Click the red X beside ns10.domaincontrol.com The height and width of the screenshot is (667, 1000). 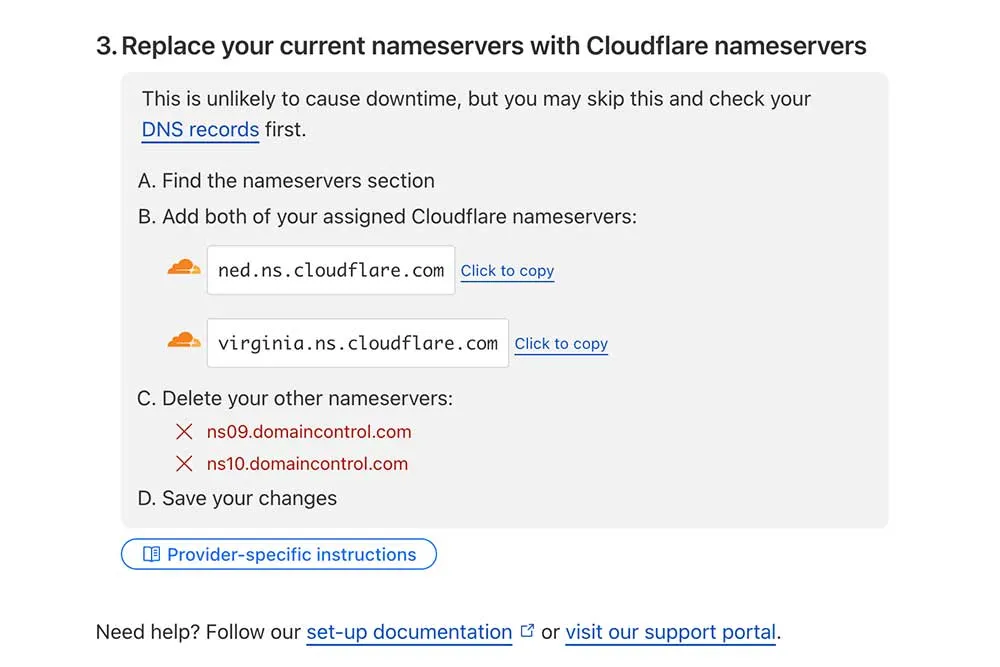[185, 464]
